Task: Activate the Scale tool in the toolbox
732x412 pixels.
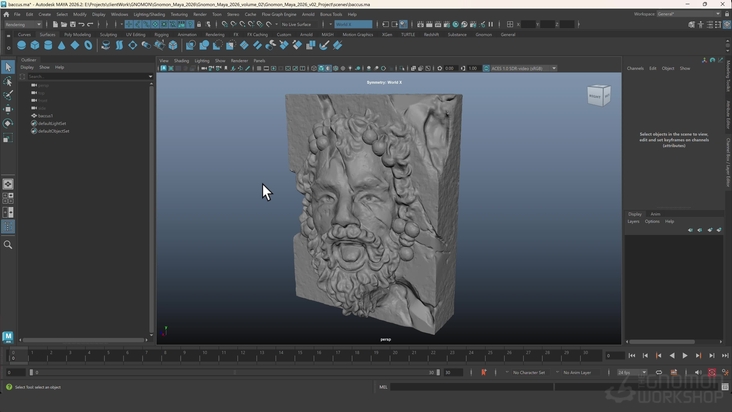Action: coord(8,138)
